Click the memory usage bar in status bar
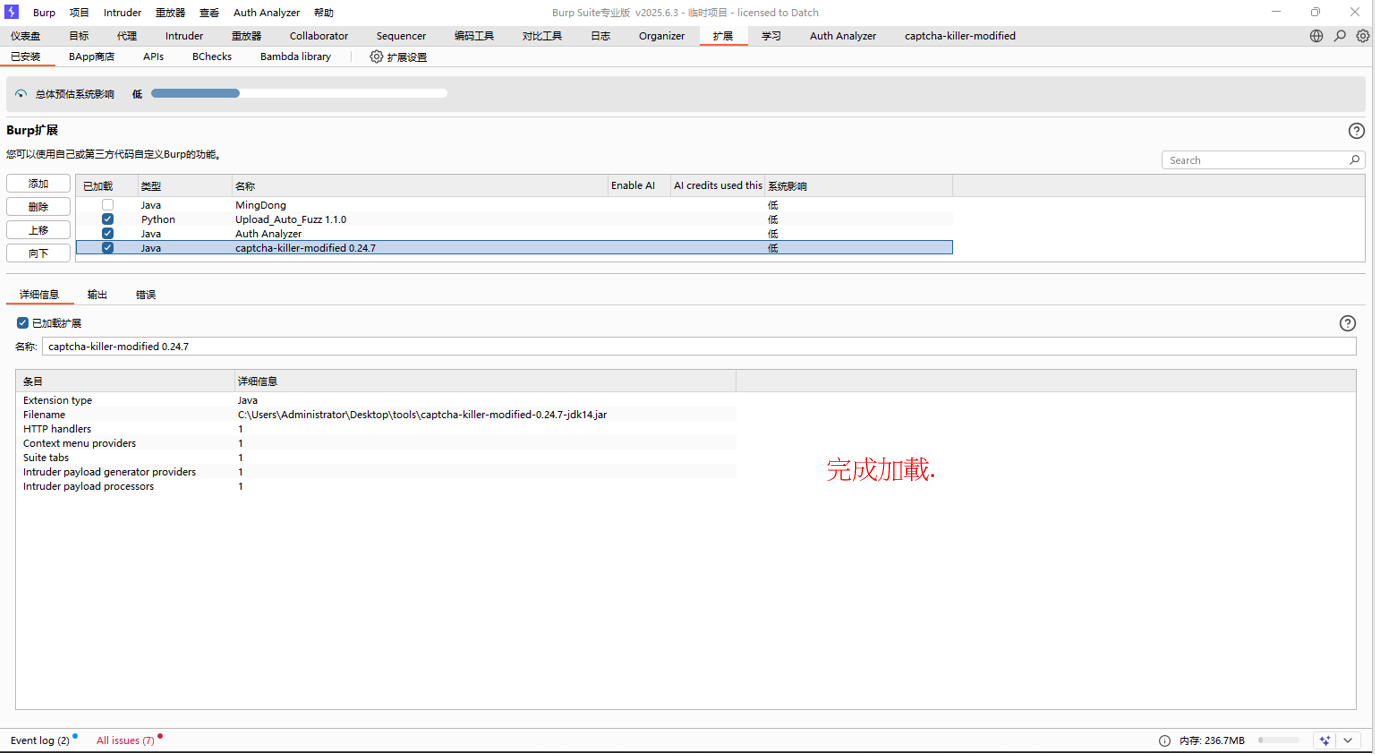Viewport: 1375px width, 754px height. click(x=1278, y=741)
